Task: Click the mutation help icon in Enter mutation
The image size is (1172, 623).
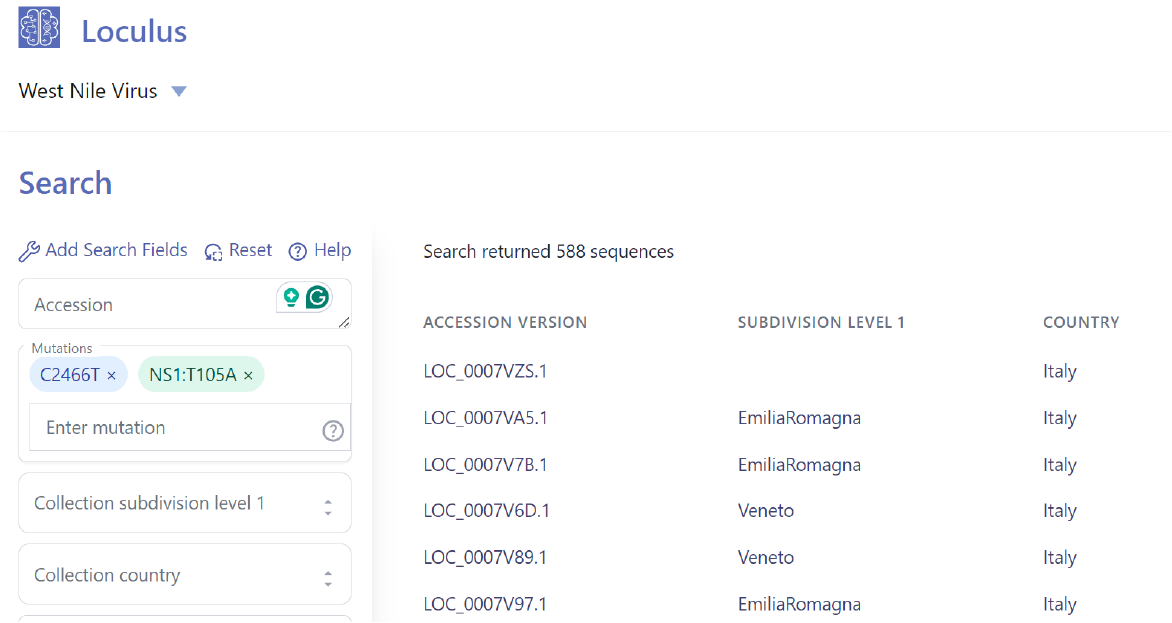Action: pos(333,430)
